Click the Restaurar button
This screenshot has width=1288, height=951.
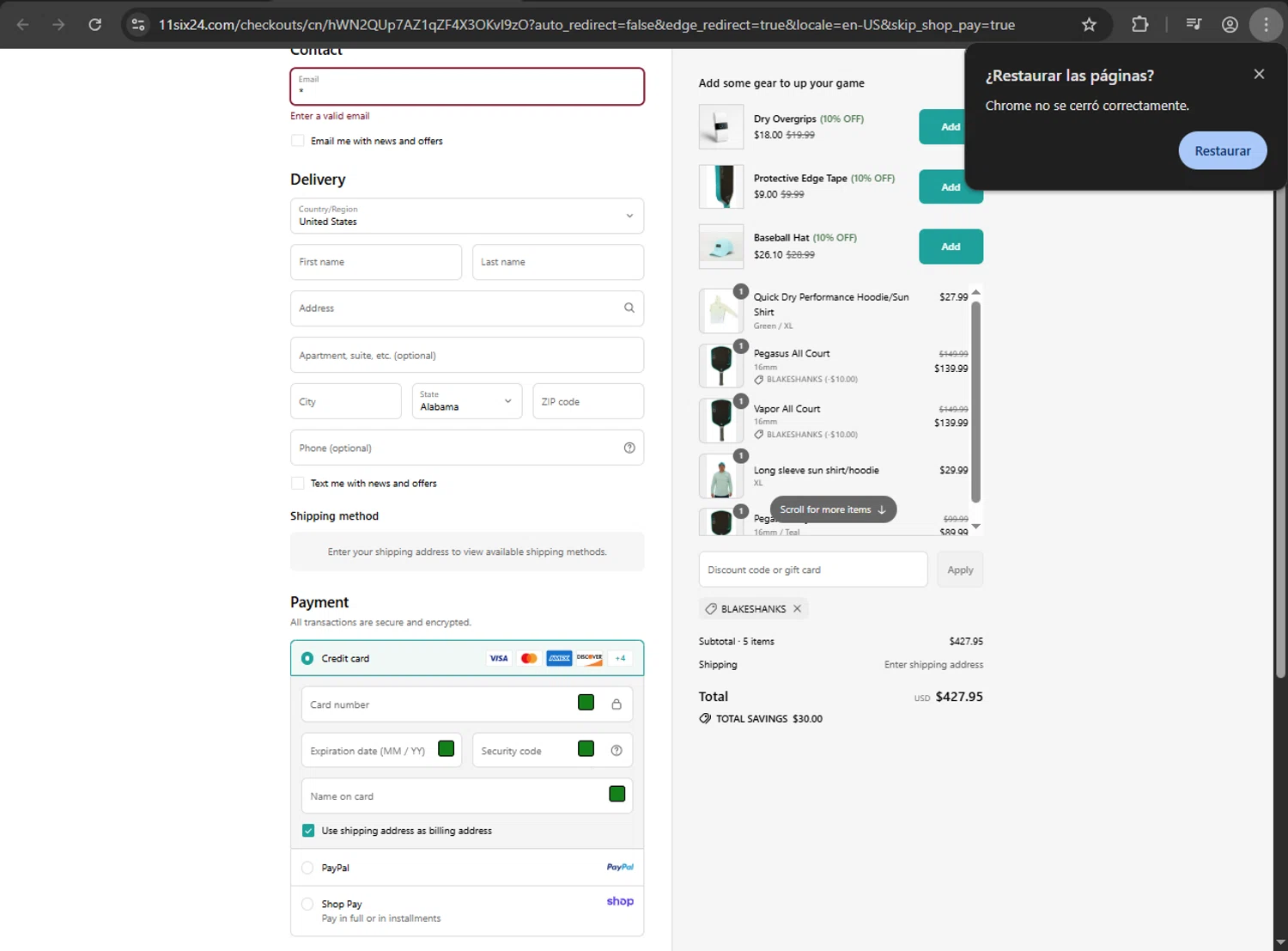pyautogui.click(x=1223, y=150)
